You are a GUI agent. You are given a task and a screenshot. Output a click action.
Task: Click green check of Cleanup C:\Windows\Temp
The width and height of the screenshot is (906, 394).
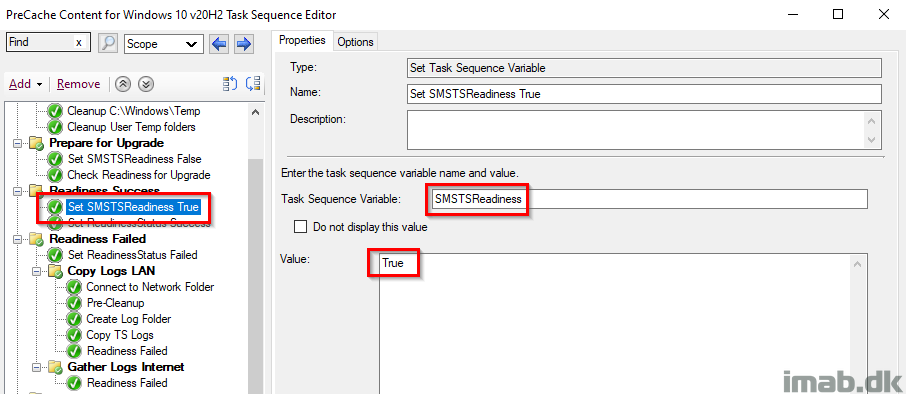click(x=55, y=110)
